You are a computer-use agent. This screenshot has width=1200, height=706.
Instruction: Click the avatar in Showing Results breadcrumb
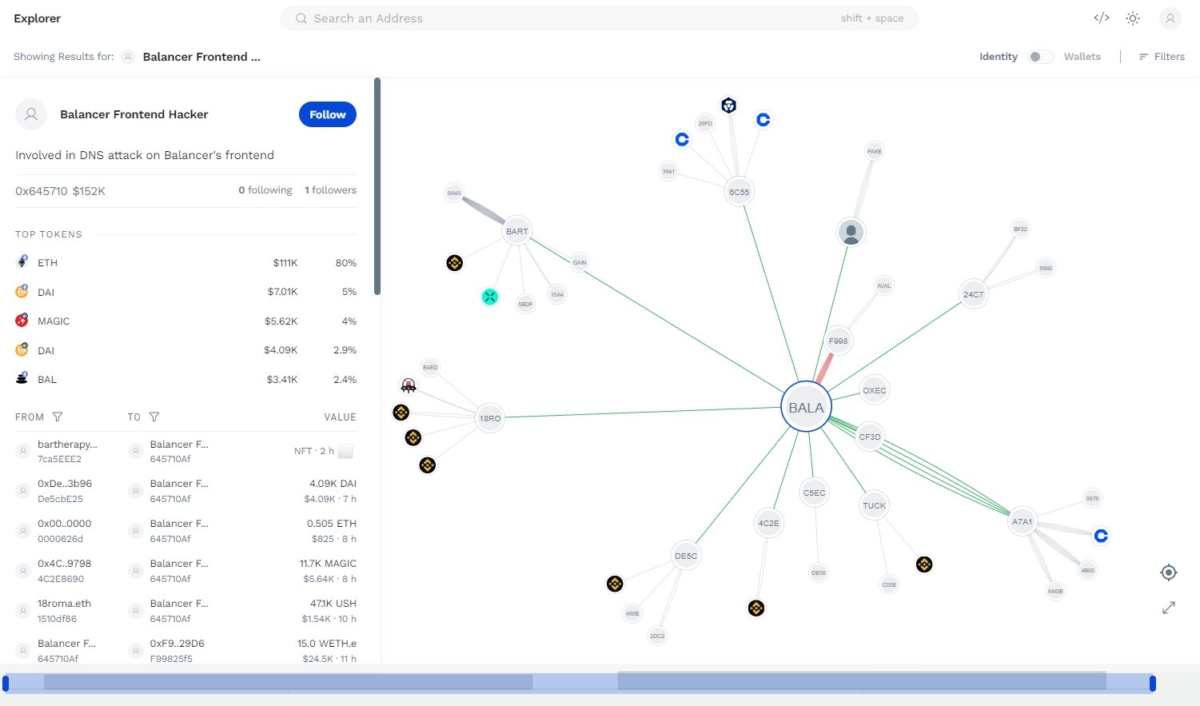(x=128, y=57)
